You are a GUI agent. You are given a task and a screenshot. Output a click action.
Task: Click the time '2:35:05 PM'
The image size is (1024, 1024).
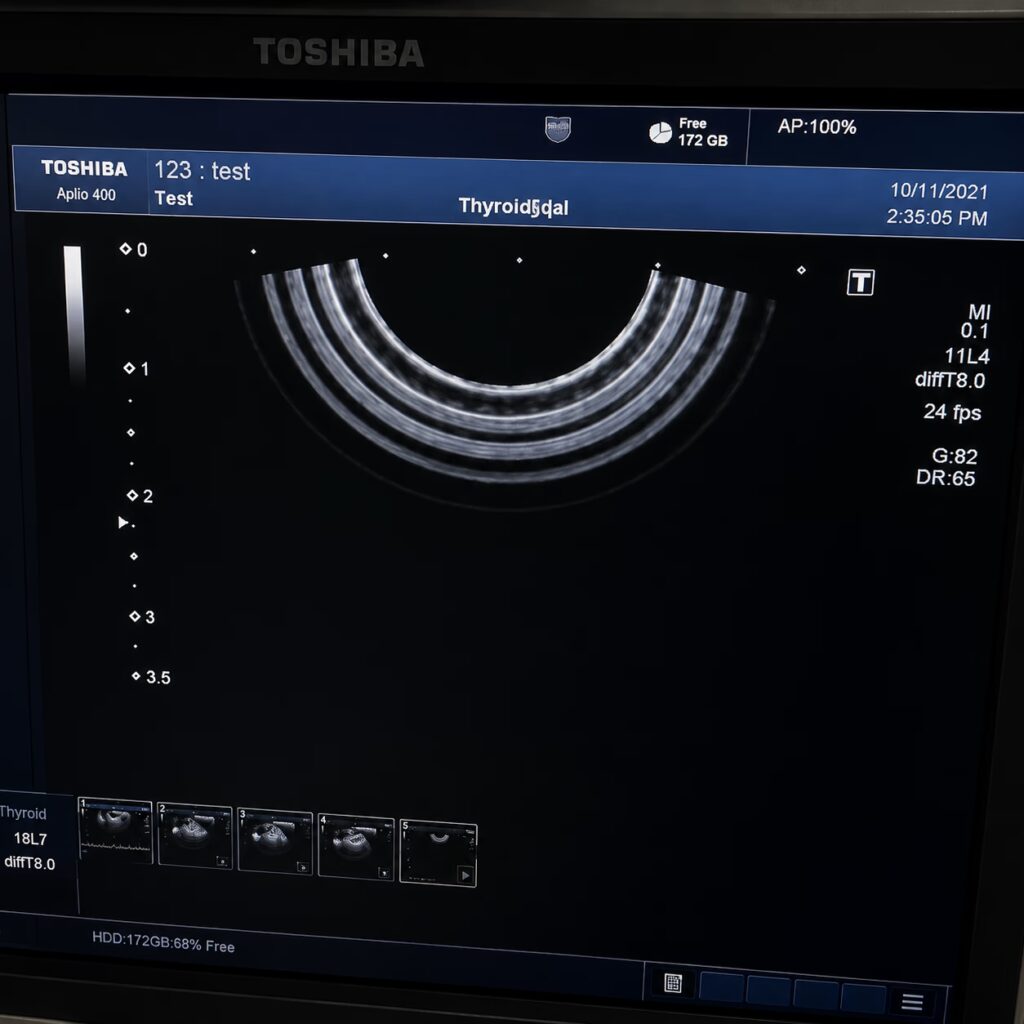936,217
